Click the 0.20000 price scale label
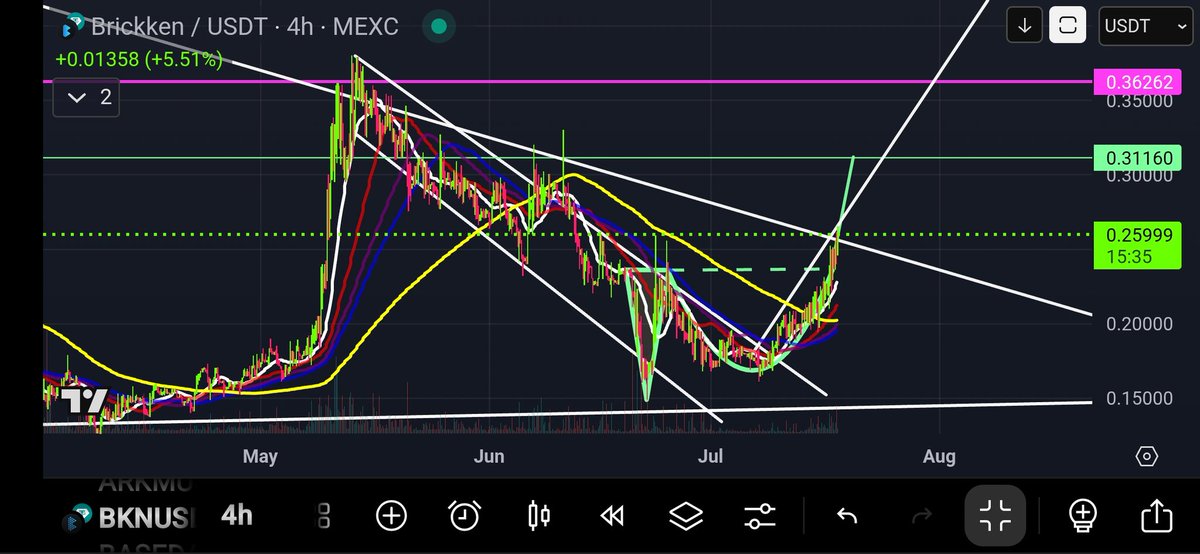The width and height of the screenshot is (1200, 554). (x=1141, y=324)
